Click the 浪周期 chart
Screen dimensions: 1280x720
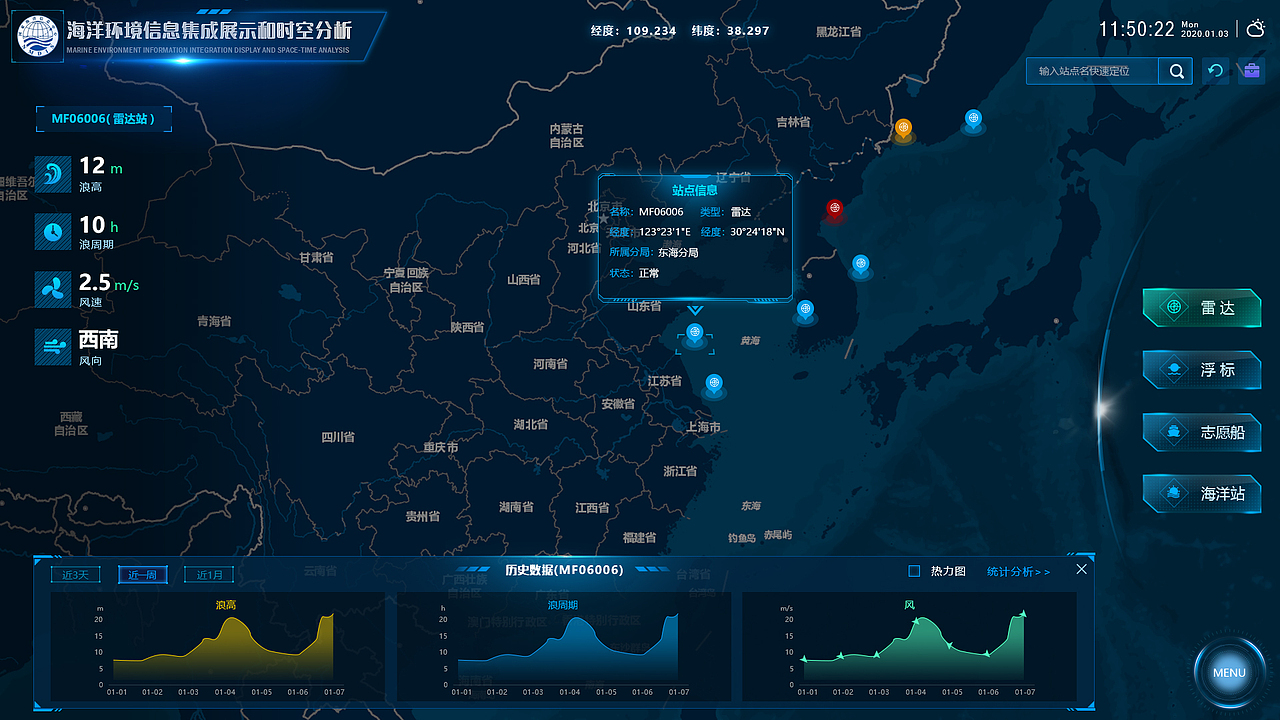point(564,647)
